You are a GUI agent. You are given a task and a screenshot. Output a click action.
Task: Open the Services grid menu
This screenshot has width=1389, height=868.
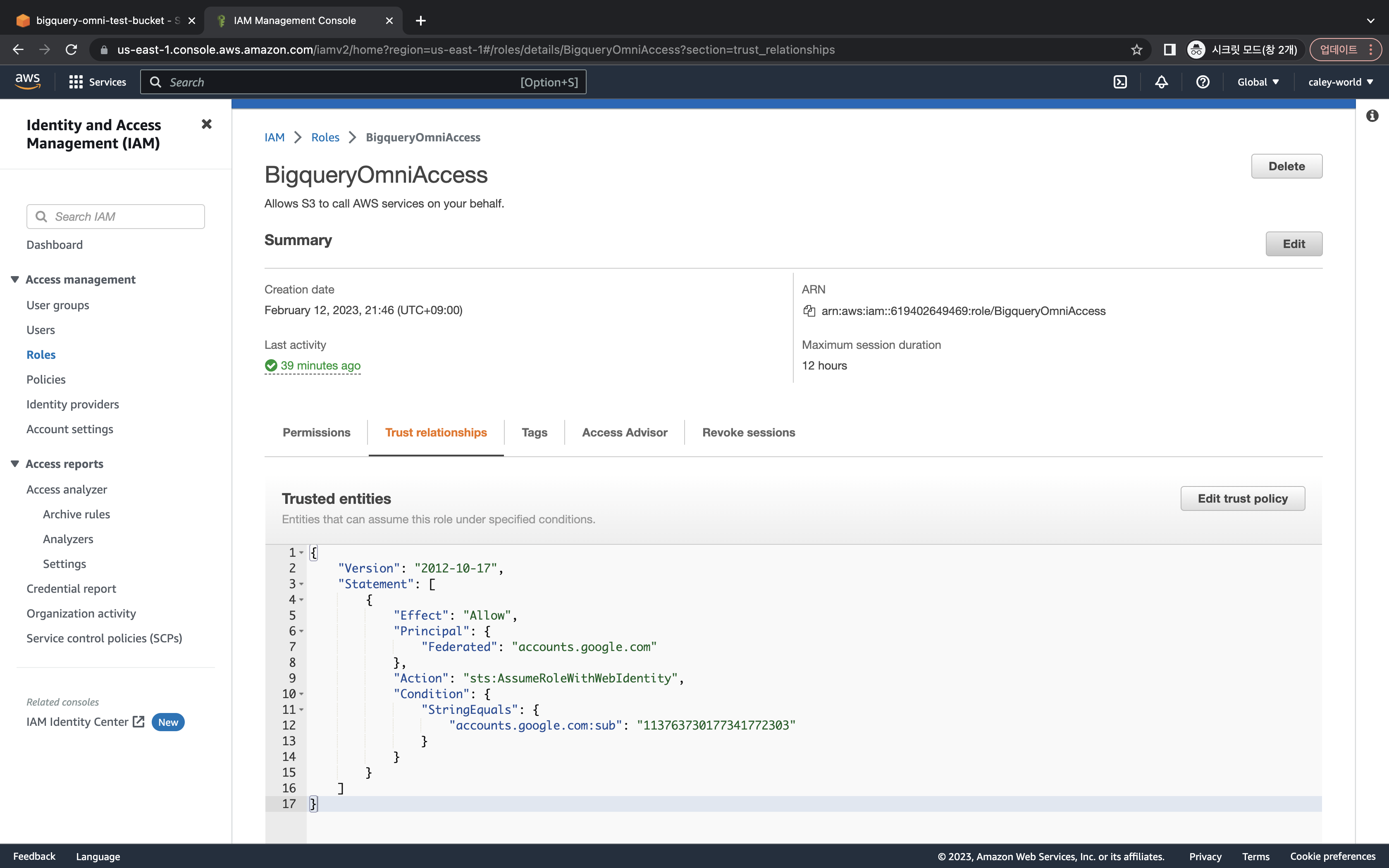[97, 82]
